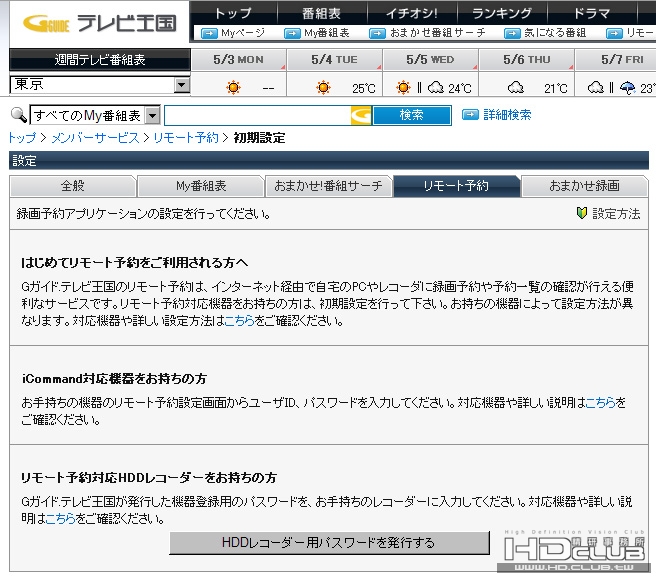Click the yellow G icon in search box
The height and width of the screenshot is (578, 656).
point(361,115)
